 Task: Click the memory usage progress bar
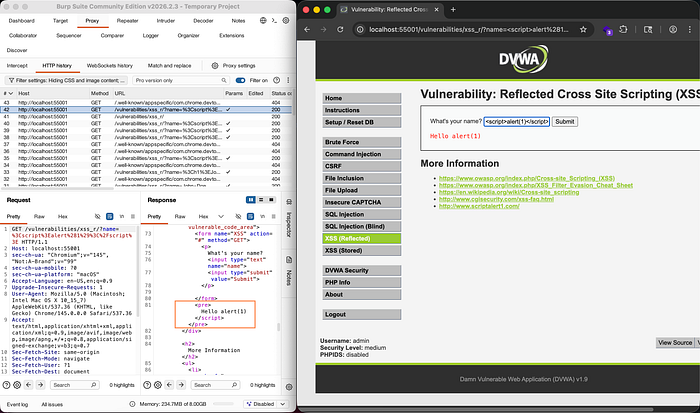(x=223, y=404)
